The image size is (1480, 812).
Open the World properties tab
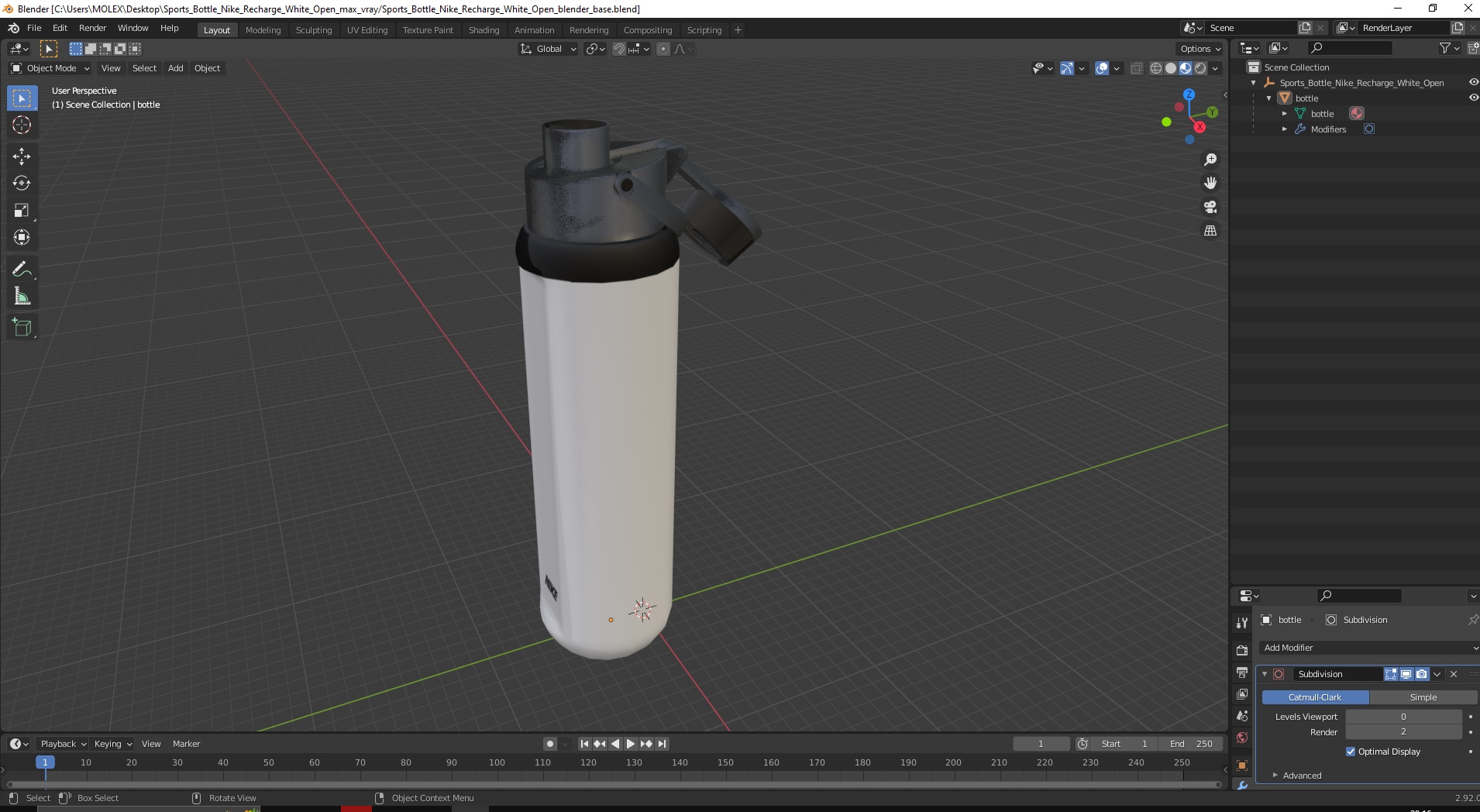[1242, 738]
